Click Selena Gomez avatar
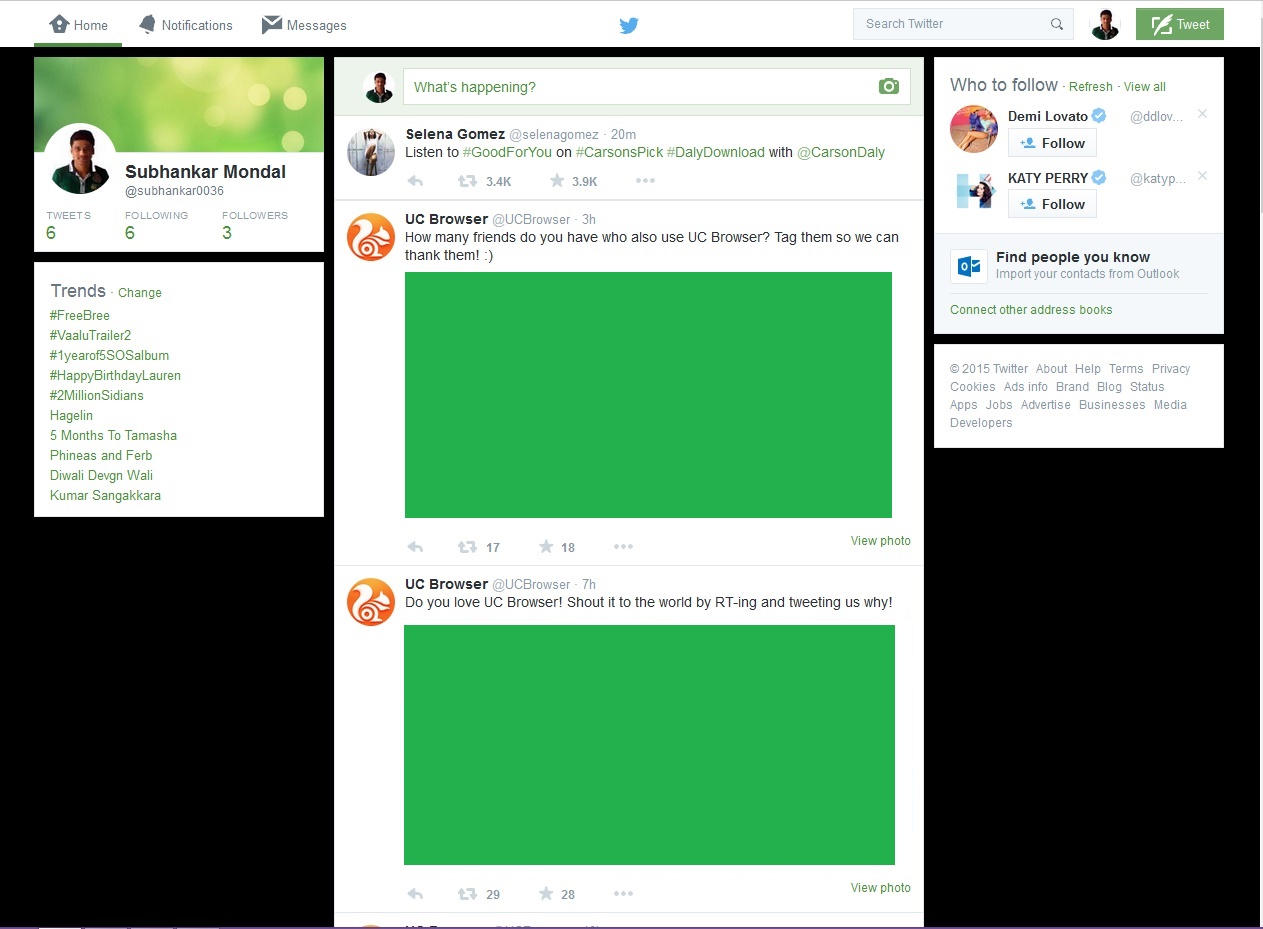Screen dimensions: 1263x929 (371, 152)
